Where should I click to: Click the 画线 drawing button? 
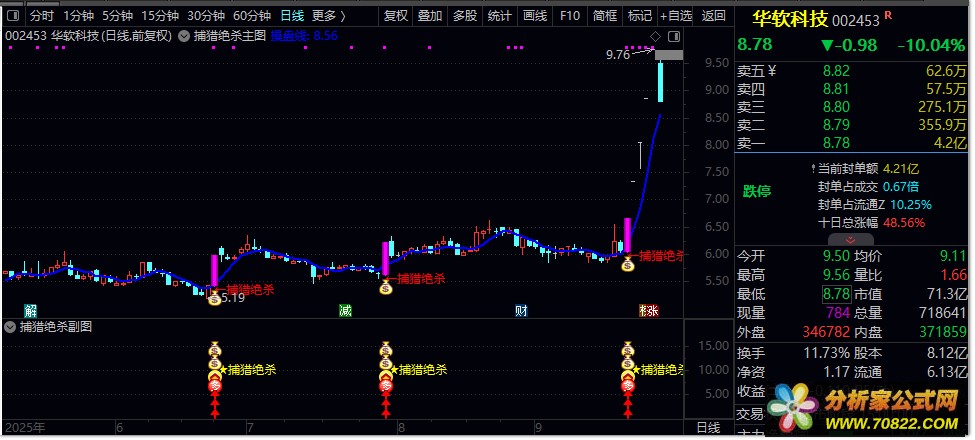click(535, 16)
